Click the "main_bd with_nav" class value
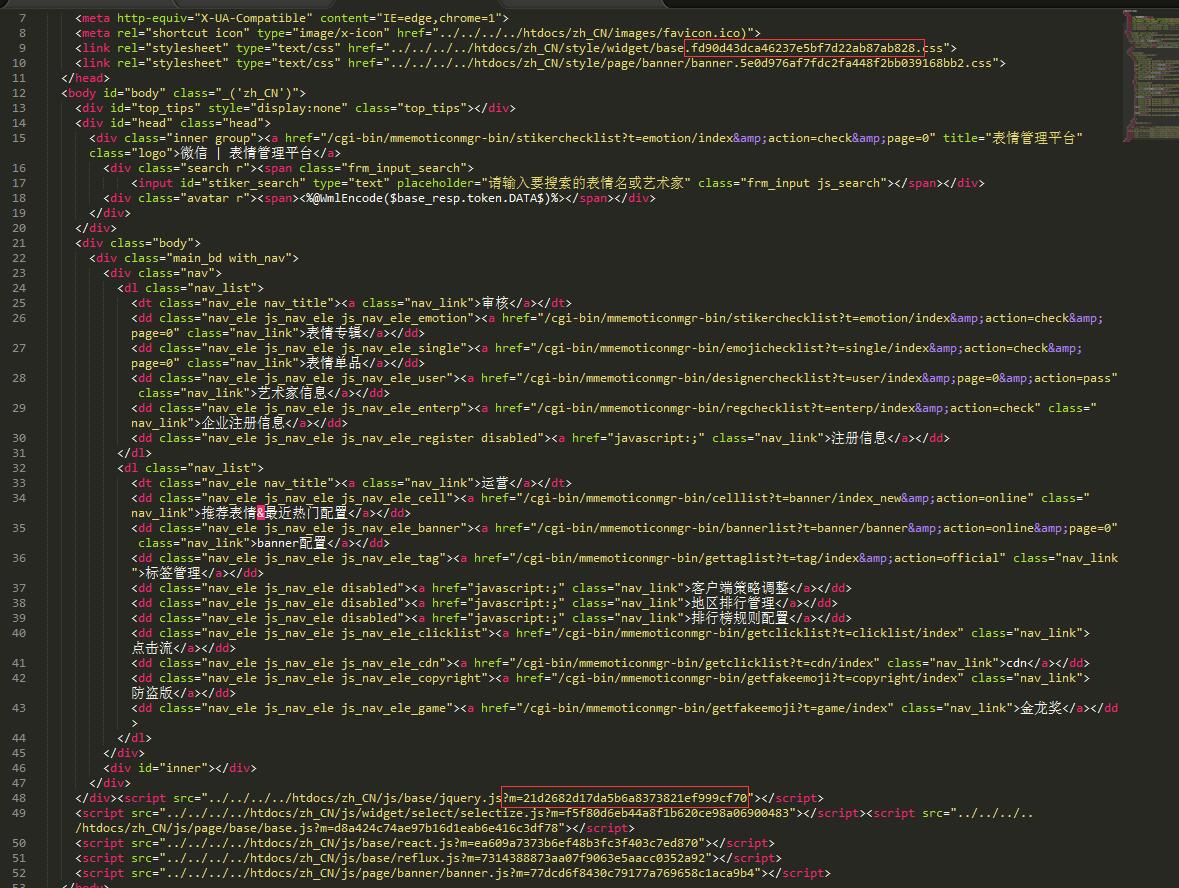This screenshot has height=888, width=1179. point(229,258)
